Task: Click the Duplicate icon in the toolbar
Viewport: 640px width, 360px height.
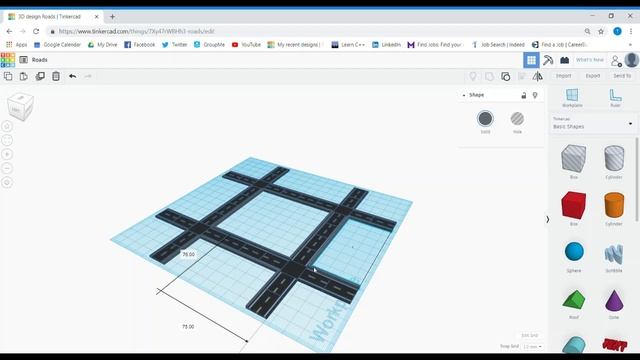Action: coord(40,76)
